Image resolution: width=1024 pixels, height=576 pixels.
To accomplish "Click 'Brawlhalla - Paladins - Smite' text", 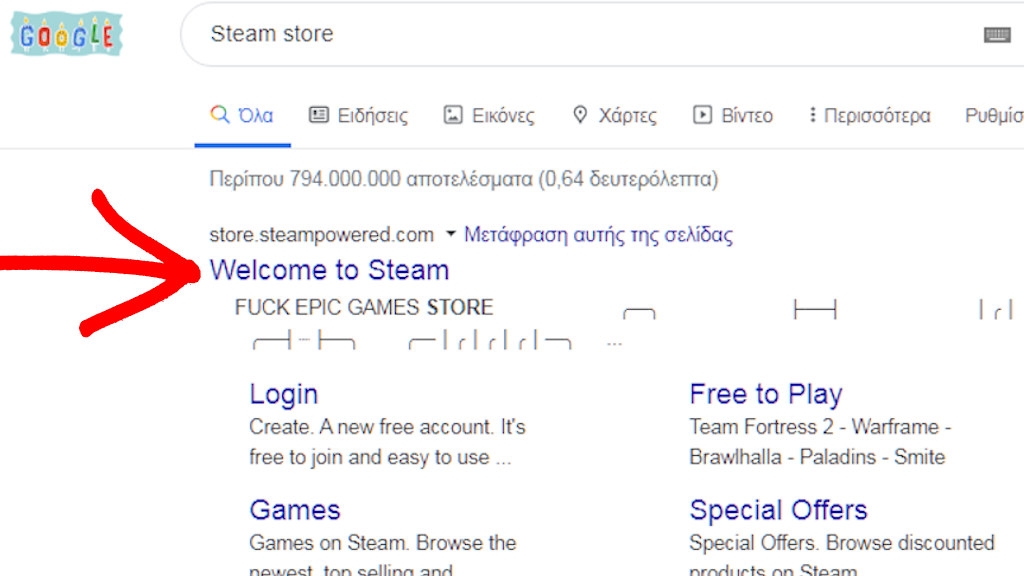I will 817,456.
